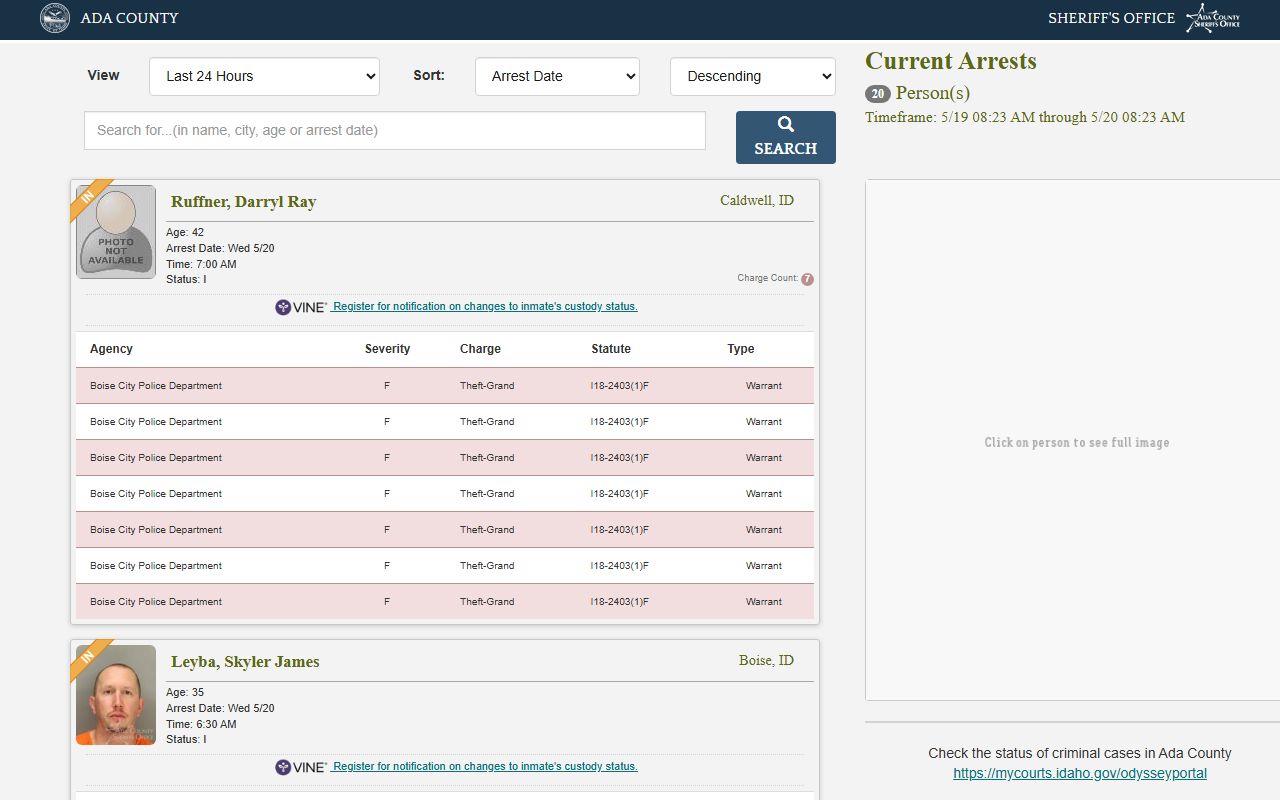Click the Timeframe 5/19 through 5/20 text
This screenshot has width=1280, height=800.
tap(1025, 117)
